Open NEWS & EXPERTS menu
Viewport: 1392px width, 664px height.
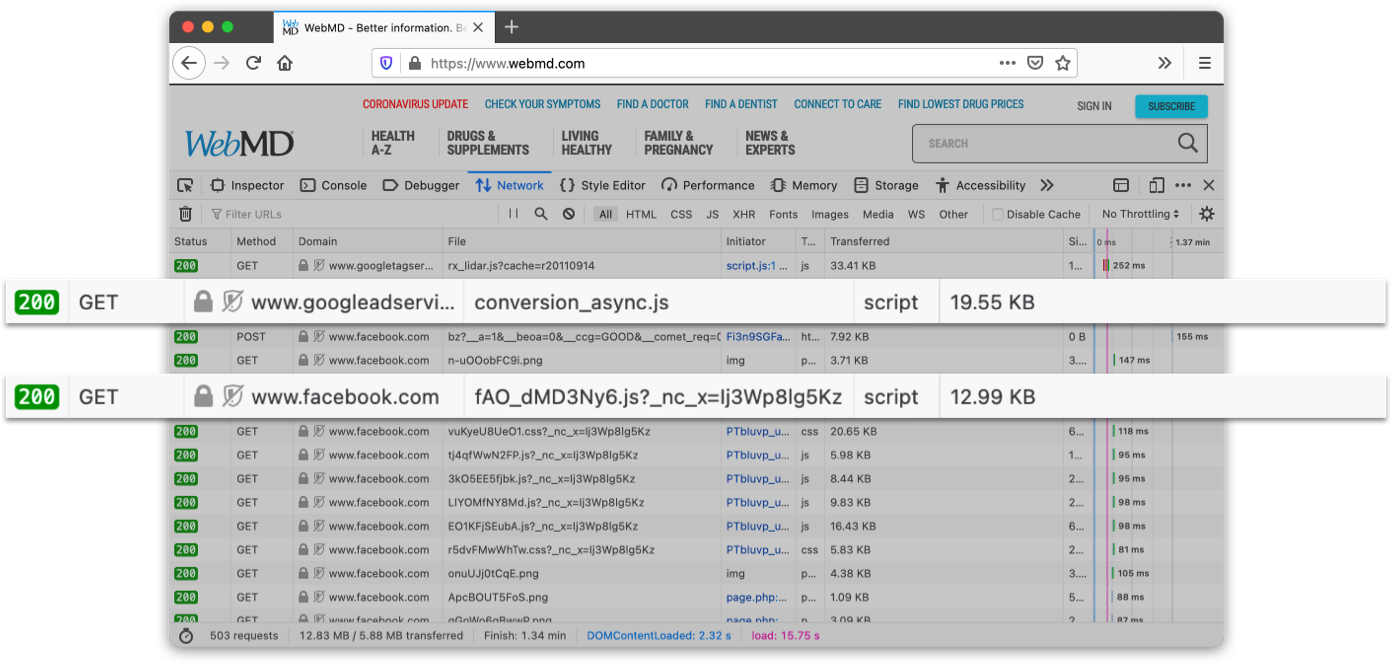point(770,143)
